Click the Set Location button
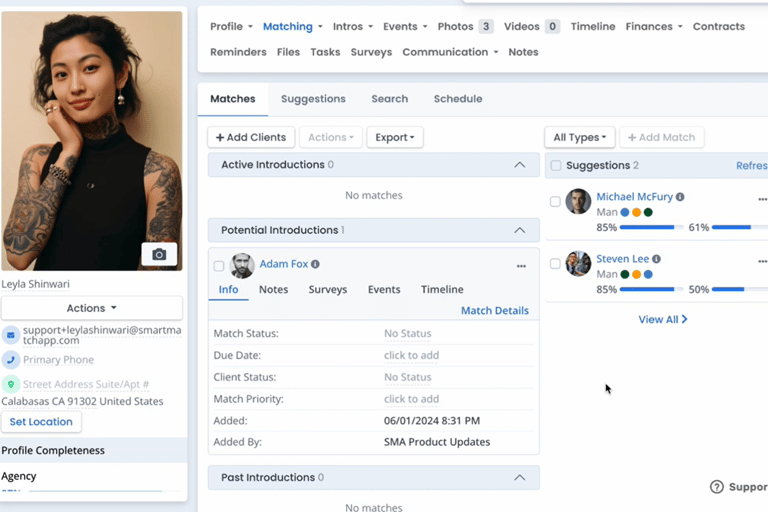The width and height of the screenshot is (768, 512). (41, 422)
